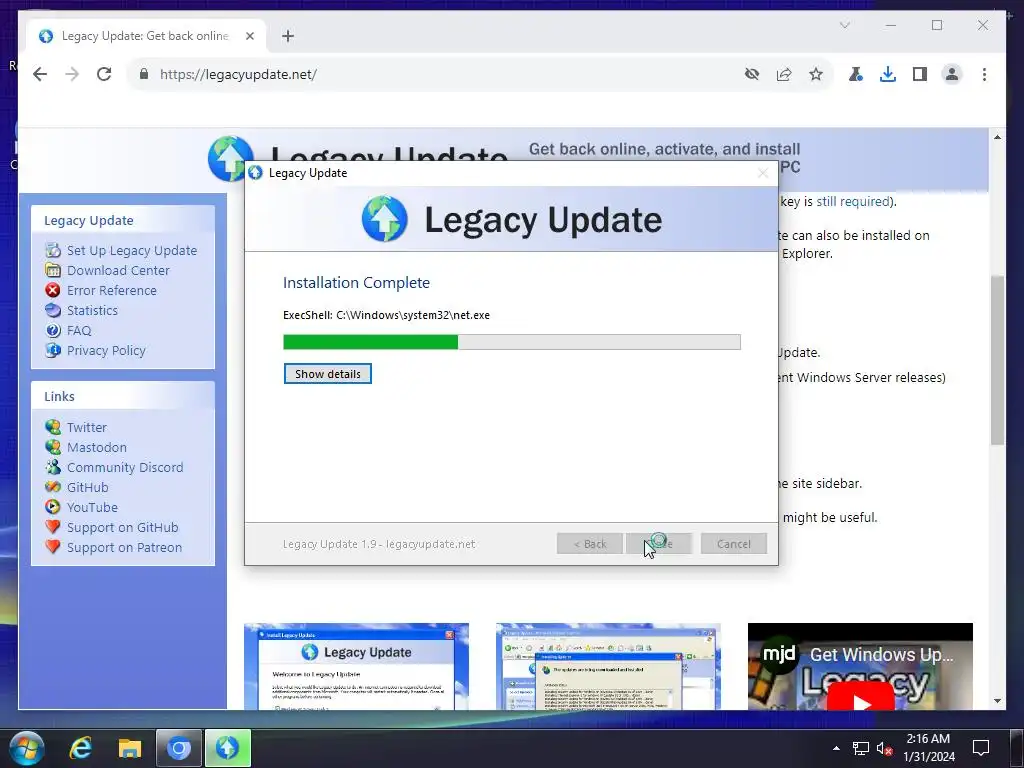
Task: Select the Legacy Update browser tab
Action: (145, 36)
